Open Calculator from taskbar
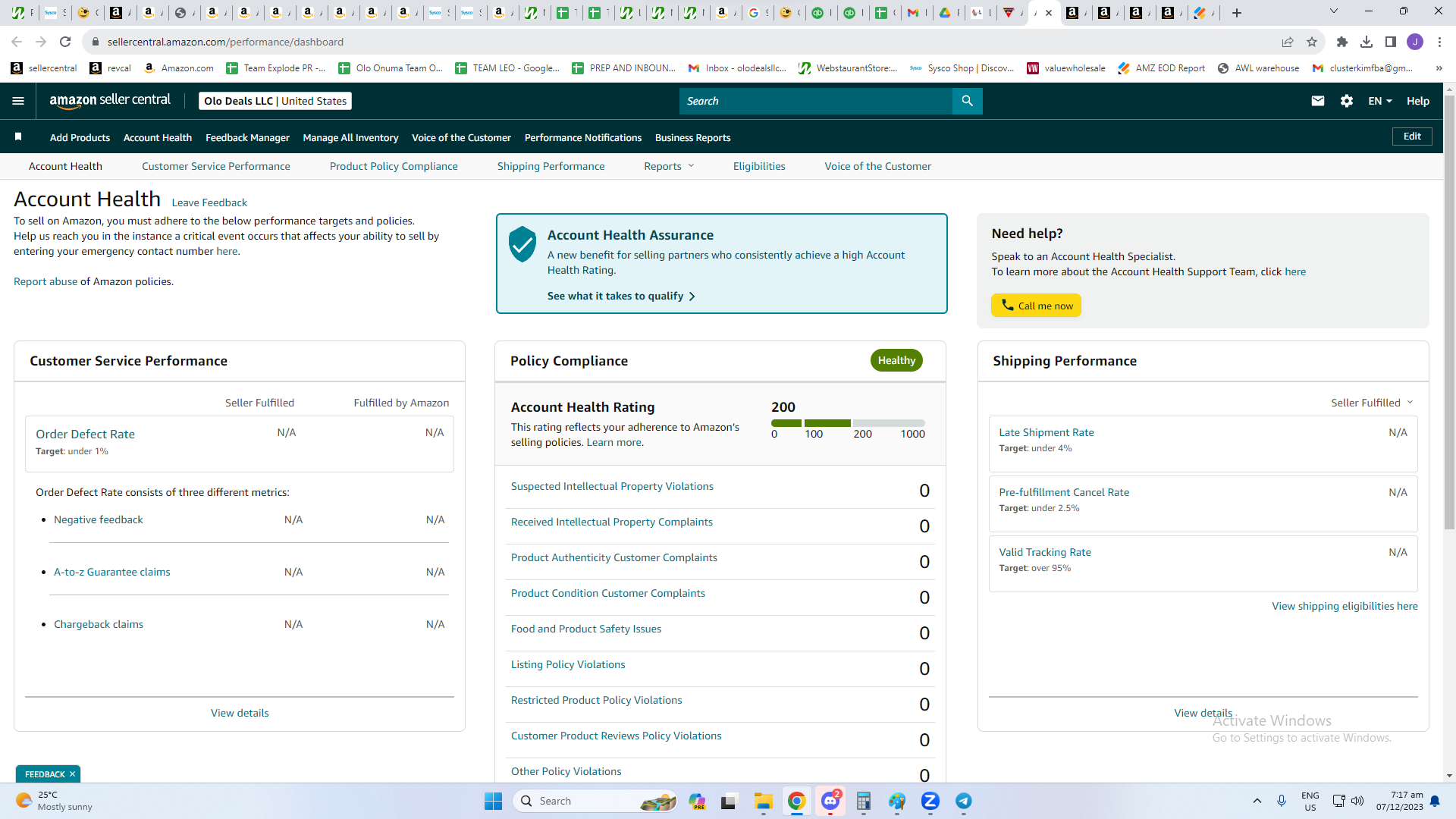Viewport: 1456px width, 819px height. (864, 801)
